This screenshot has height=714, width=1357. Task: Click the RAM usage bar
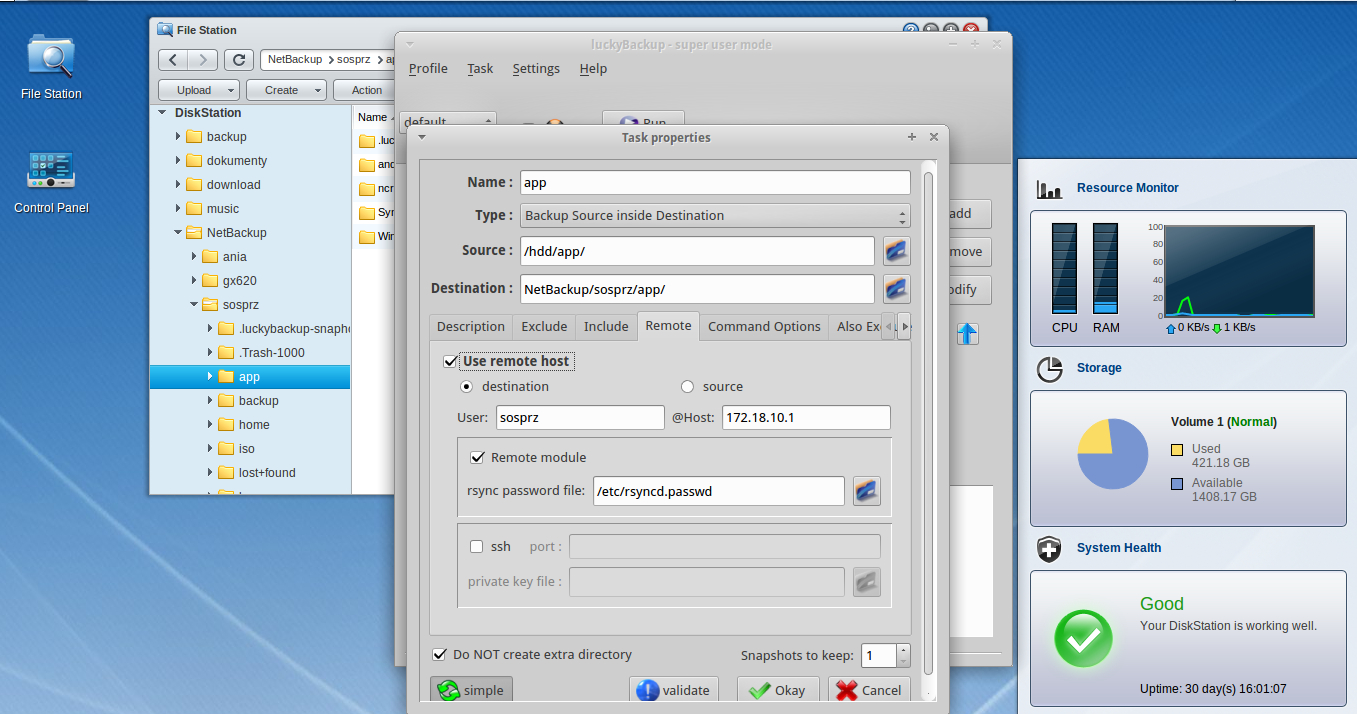pyautogui.click(x=1105, y=268)
